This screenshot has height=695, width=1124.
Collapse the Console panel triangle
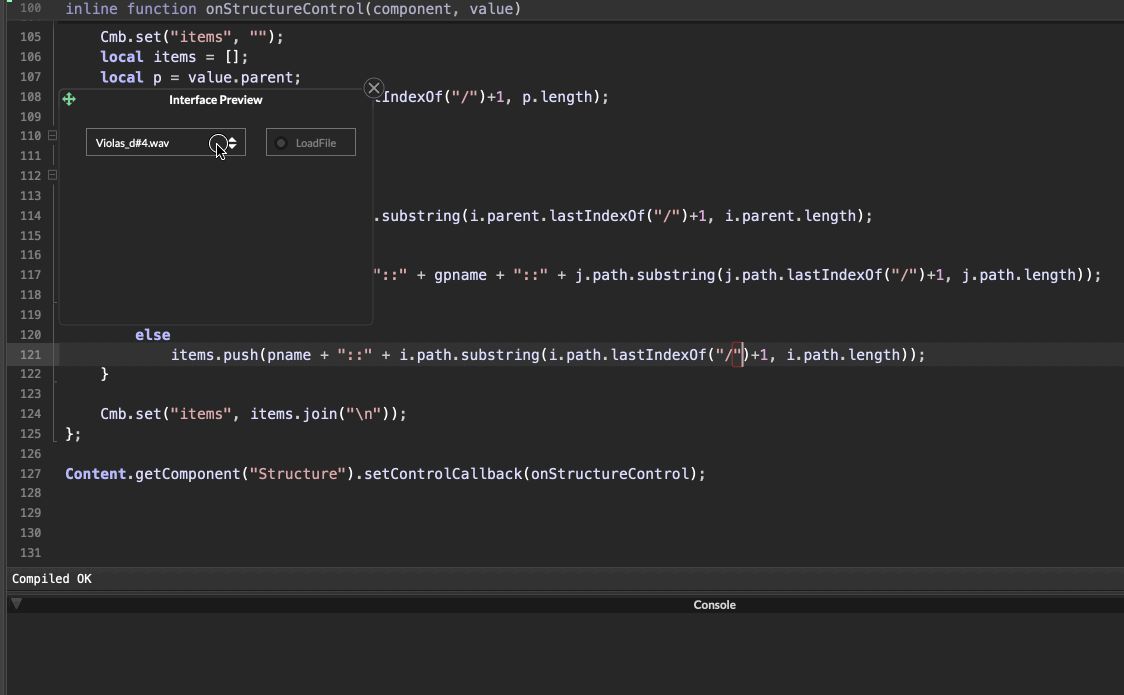click(x=16, y=603)
